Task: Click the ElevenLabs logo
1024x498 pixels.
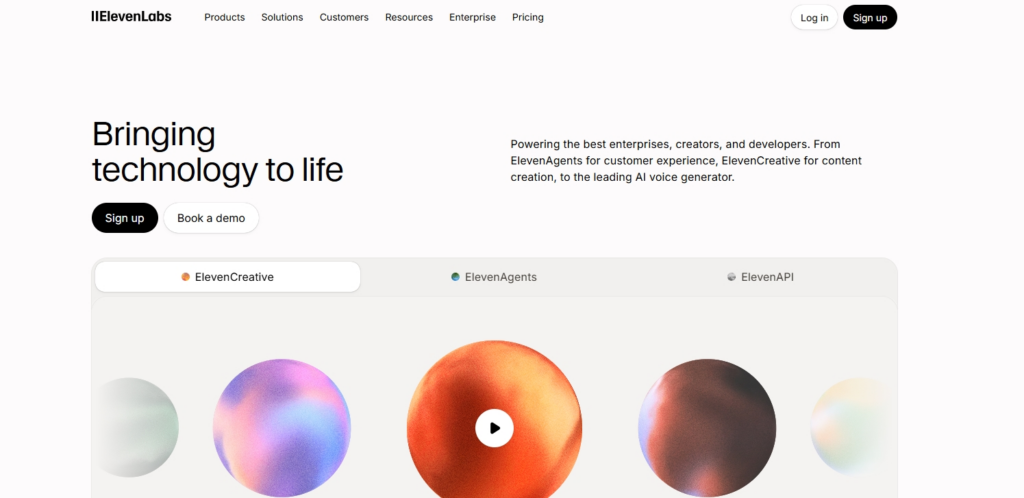Action: pyautogui.click(x=131, y=17)
